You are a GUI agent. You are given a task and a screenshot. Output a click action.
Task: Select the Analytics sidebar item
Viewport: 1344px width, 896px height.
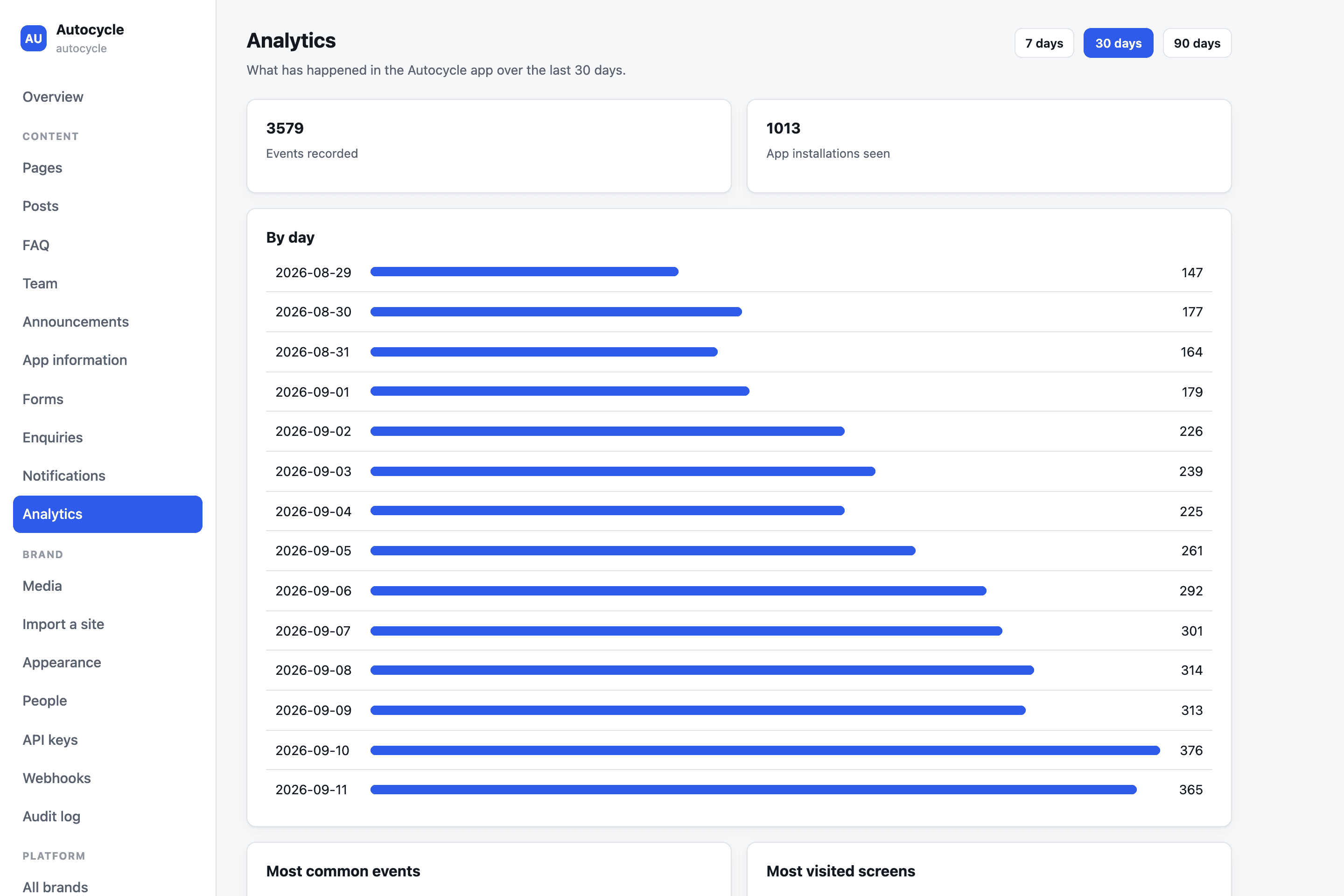[x=108, y=514]
